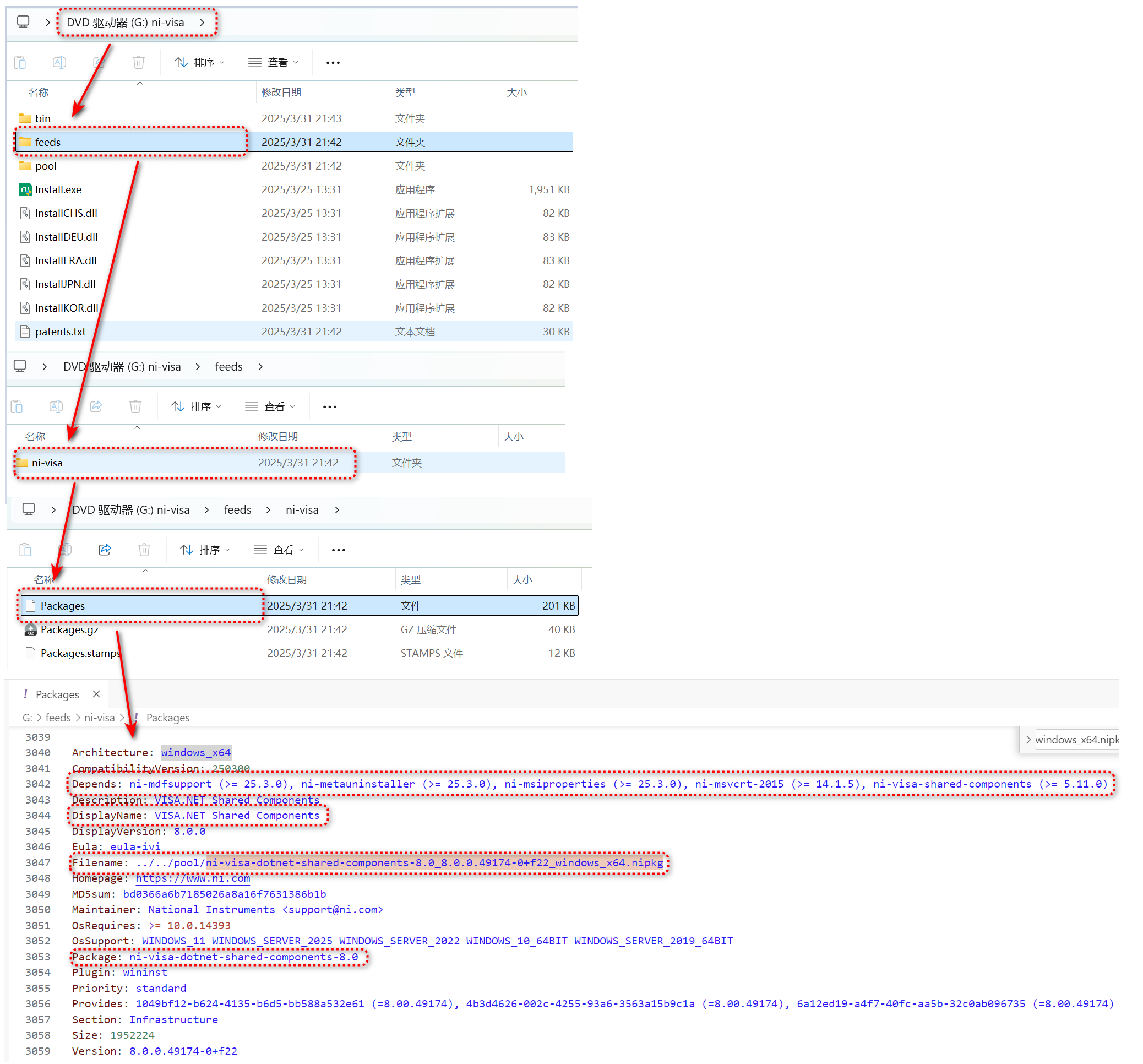This screenshot has width=1143, height=1064.
Task: Open the 查看 view dropdown in the ni-visa folder window
Action: coord(279,550)
